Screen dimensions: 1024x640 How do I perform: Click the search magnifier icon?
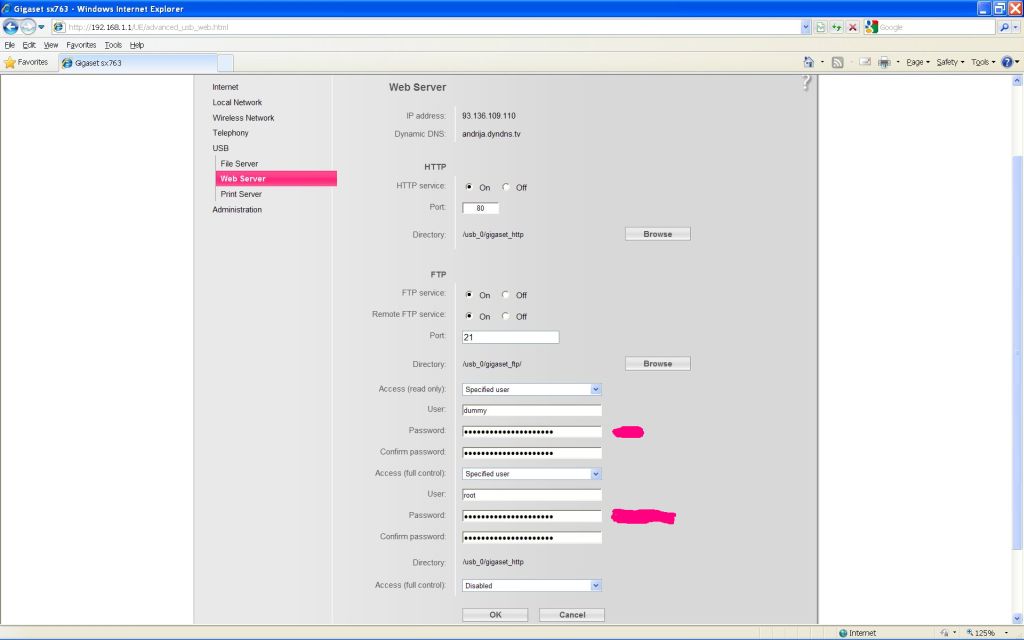(x=1004, y=27)
